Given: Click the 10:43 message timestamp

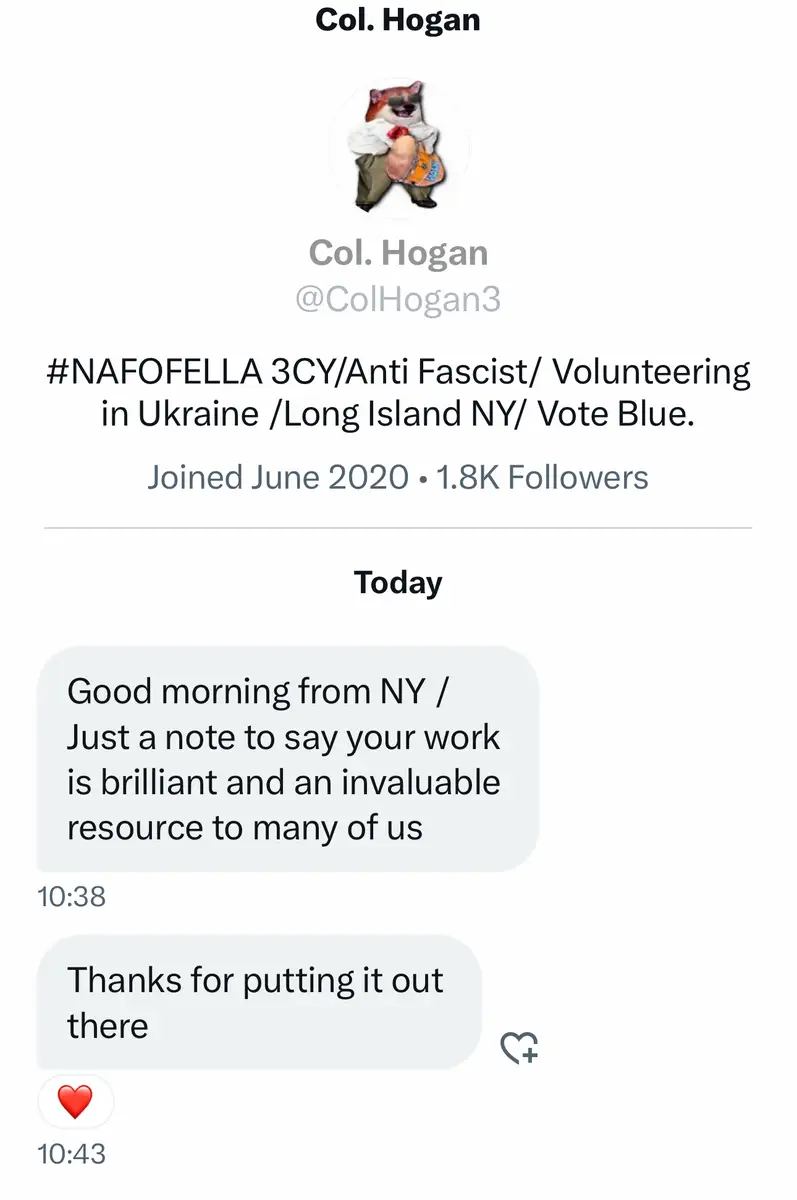Looking at the screenshot, I should 71,1153.
